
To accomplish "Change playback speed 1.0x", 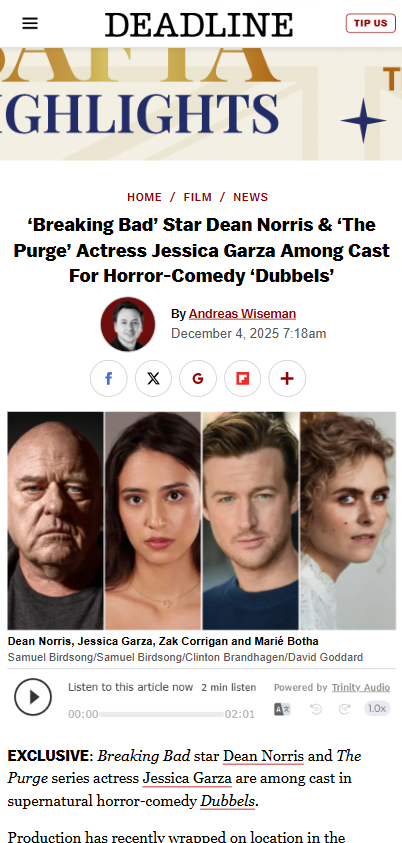I will tap(377, 709).
